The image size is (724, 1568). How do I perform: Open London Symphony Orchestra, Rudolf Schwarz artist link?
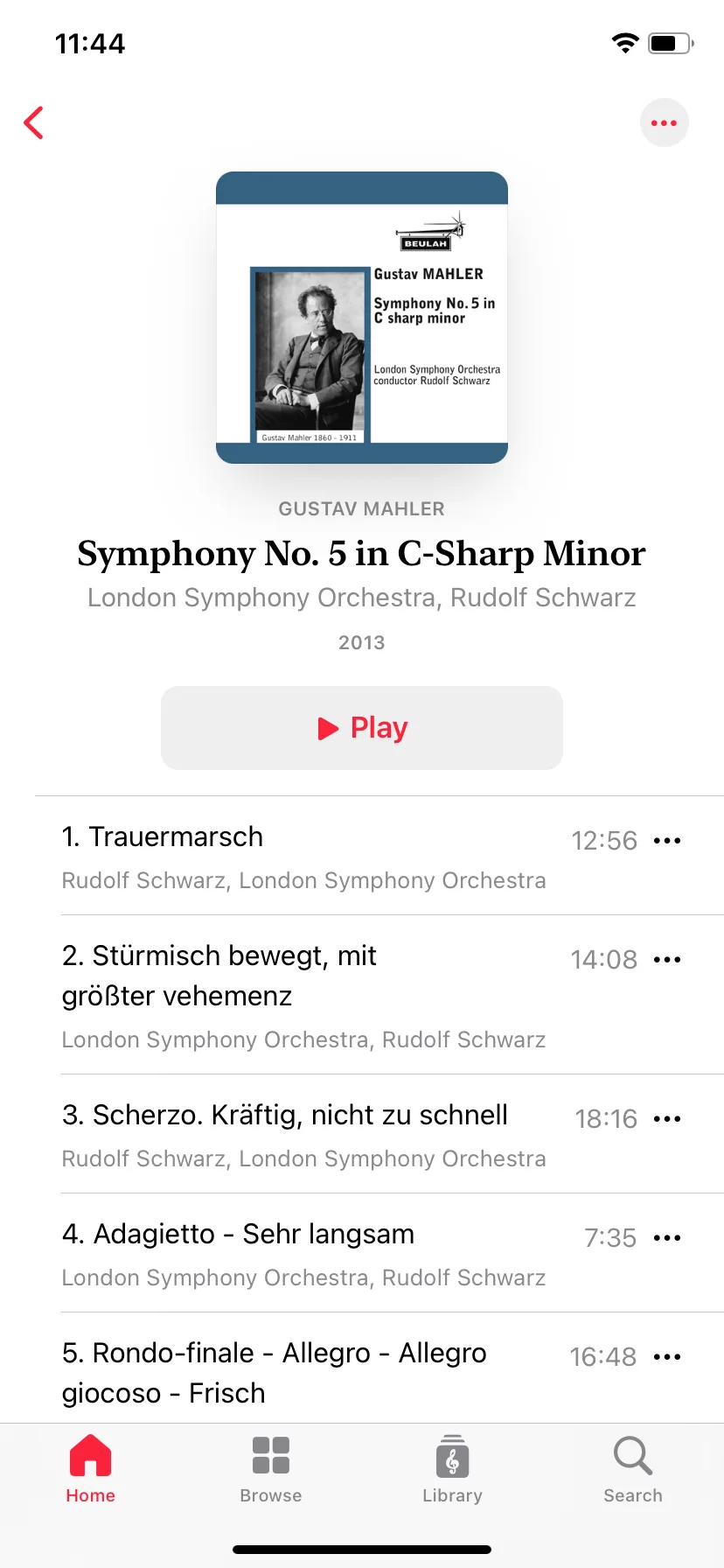coord(362,598)
